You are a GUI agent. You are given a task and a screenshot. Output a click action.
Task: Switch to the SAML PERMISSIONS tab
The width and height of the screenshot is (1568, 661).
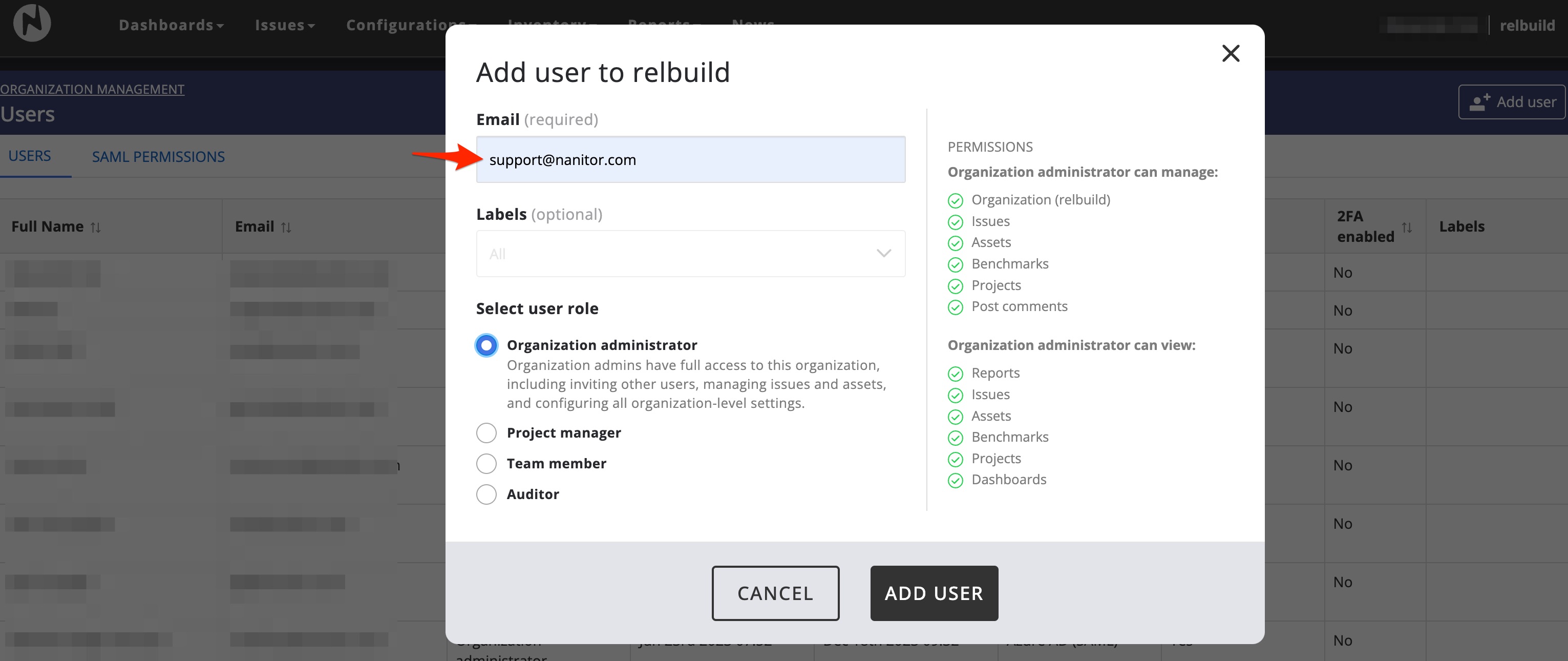[x=158, y=157]
